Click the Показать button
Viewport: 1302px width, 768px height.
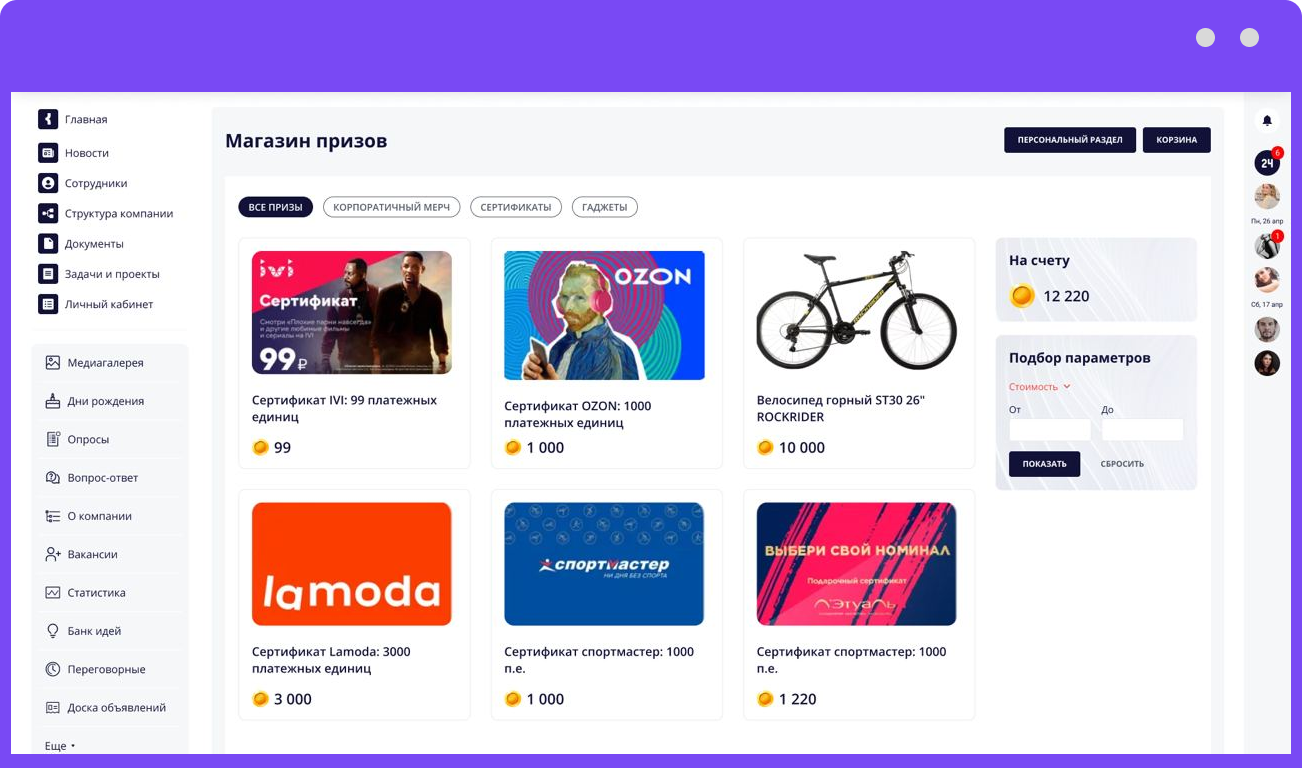(x=1044, y=464)
